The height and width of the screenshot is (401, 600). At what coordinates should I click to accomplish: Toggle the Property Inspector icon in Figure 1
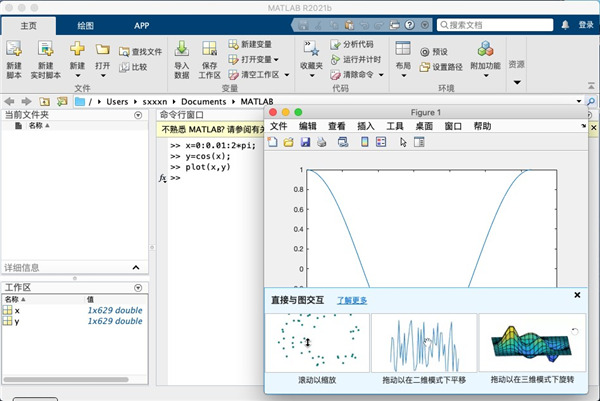pos(419,142)
